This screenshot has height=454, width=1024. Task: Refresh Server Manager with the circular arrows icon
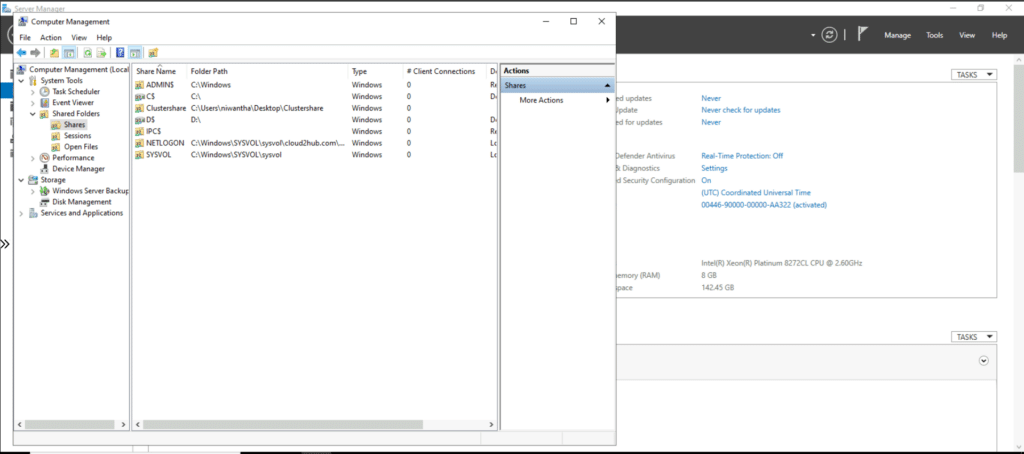[828, 35]
